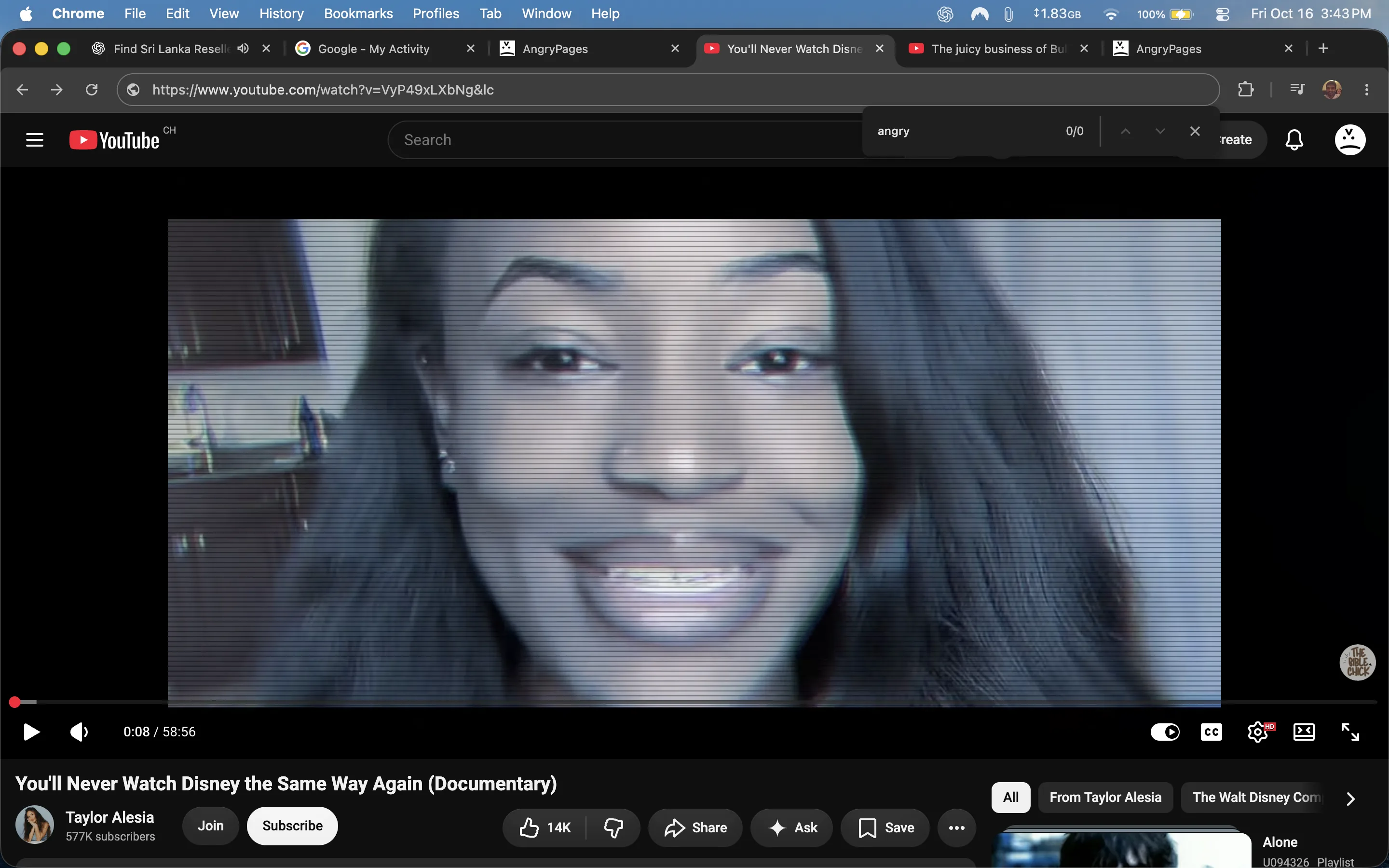Dislike the video with thumbs-down
Screen dimensions: 1389x868
pyautogui.click(x=613, y=828)
